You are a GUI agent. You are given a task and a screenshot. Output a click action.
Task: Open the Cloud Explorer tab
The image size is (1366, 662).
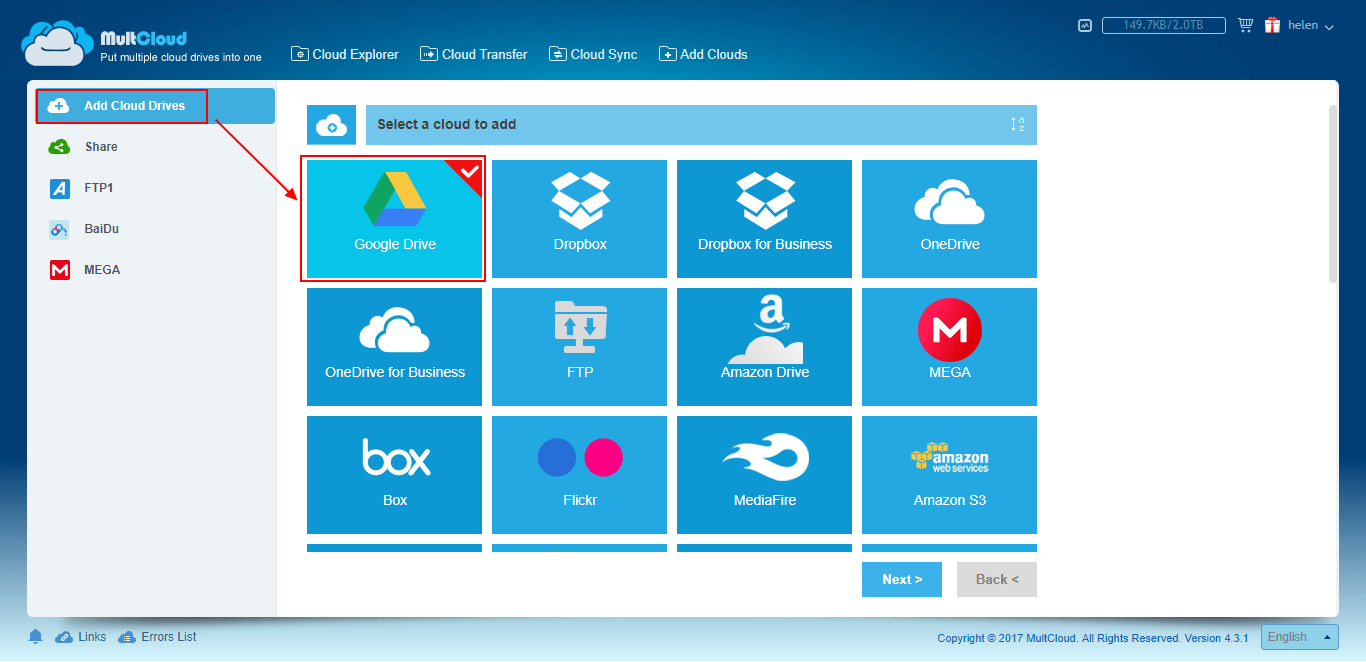345,54
